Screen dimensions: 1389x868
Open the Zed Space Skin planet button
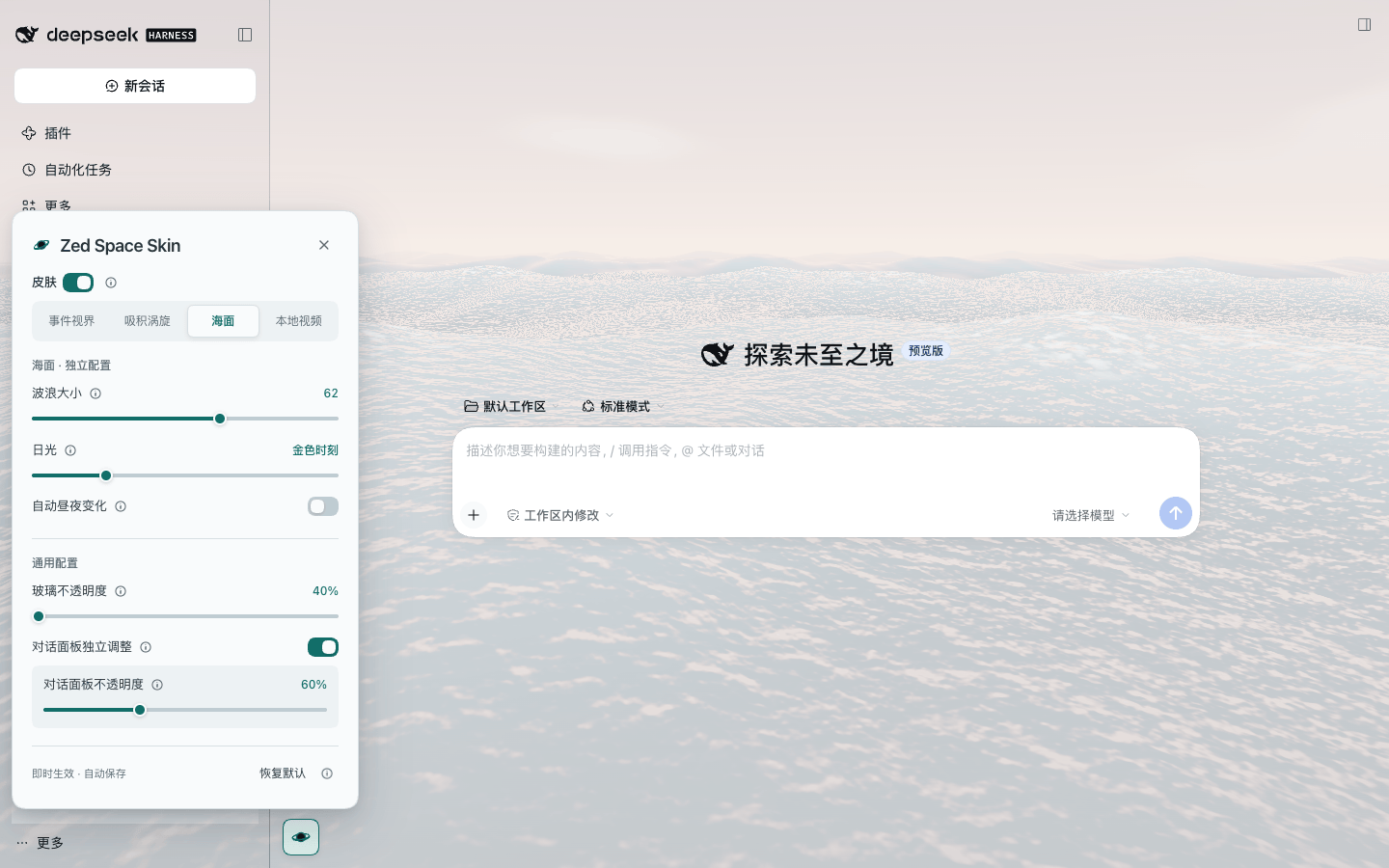coord(301,837)
